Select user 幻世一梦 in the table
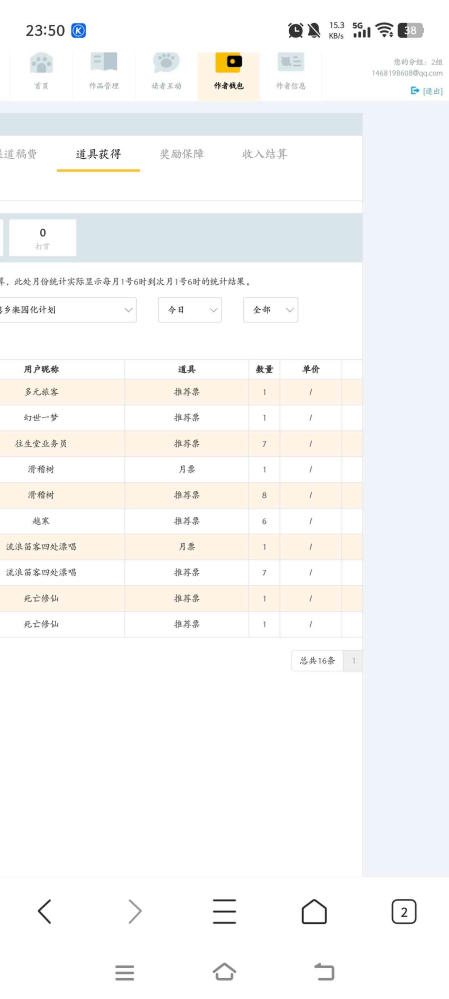This screenshot has height=999, width=449. coord(41,418)
